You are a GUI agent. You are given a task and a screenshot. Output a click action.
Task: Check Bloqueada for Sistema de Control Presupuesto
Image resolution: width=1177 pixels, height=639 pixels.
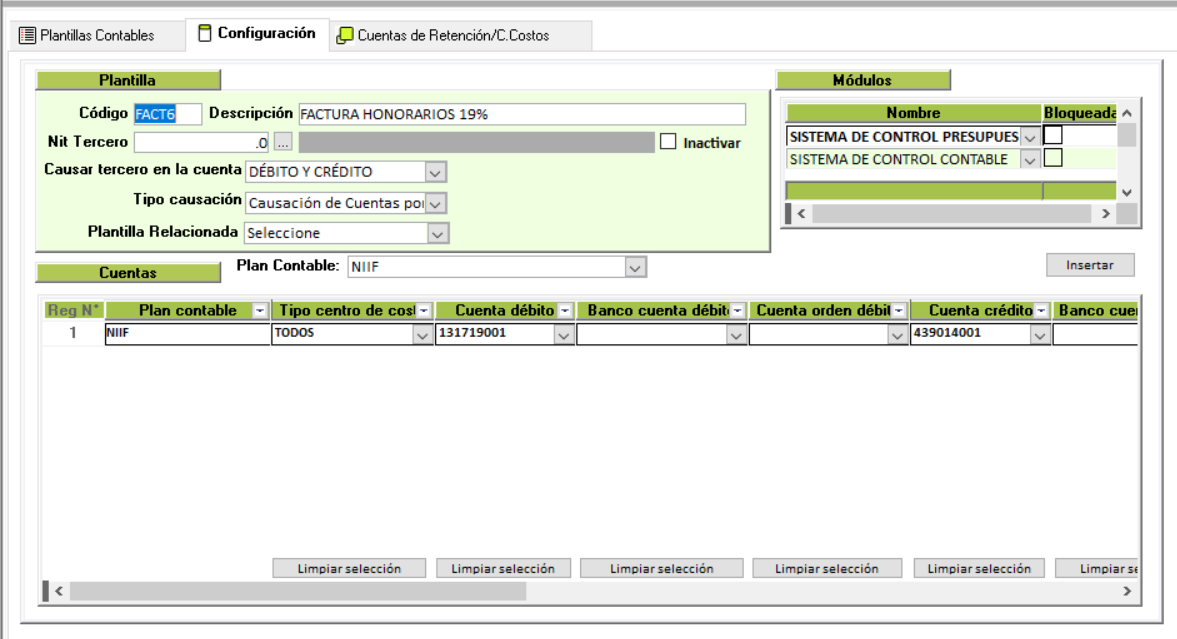(x=1052, y=135)
